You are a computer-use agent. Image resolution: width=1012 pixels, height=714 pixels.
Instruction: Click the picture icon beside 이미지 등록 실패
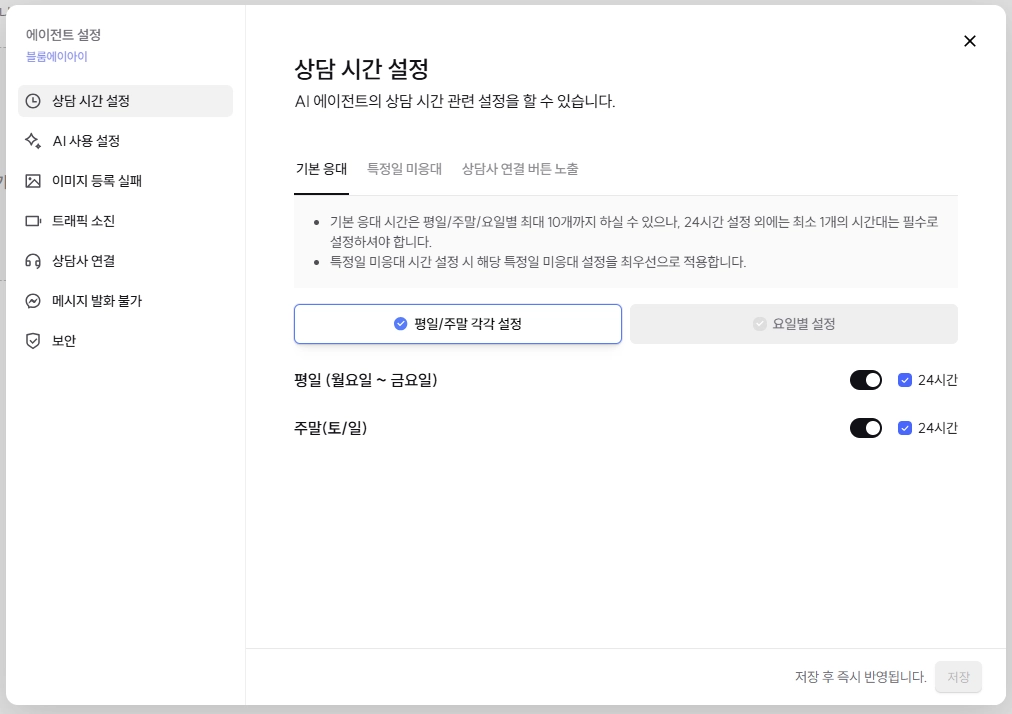point(33,181)
